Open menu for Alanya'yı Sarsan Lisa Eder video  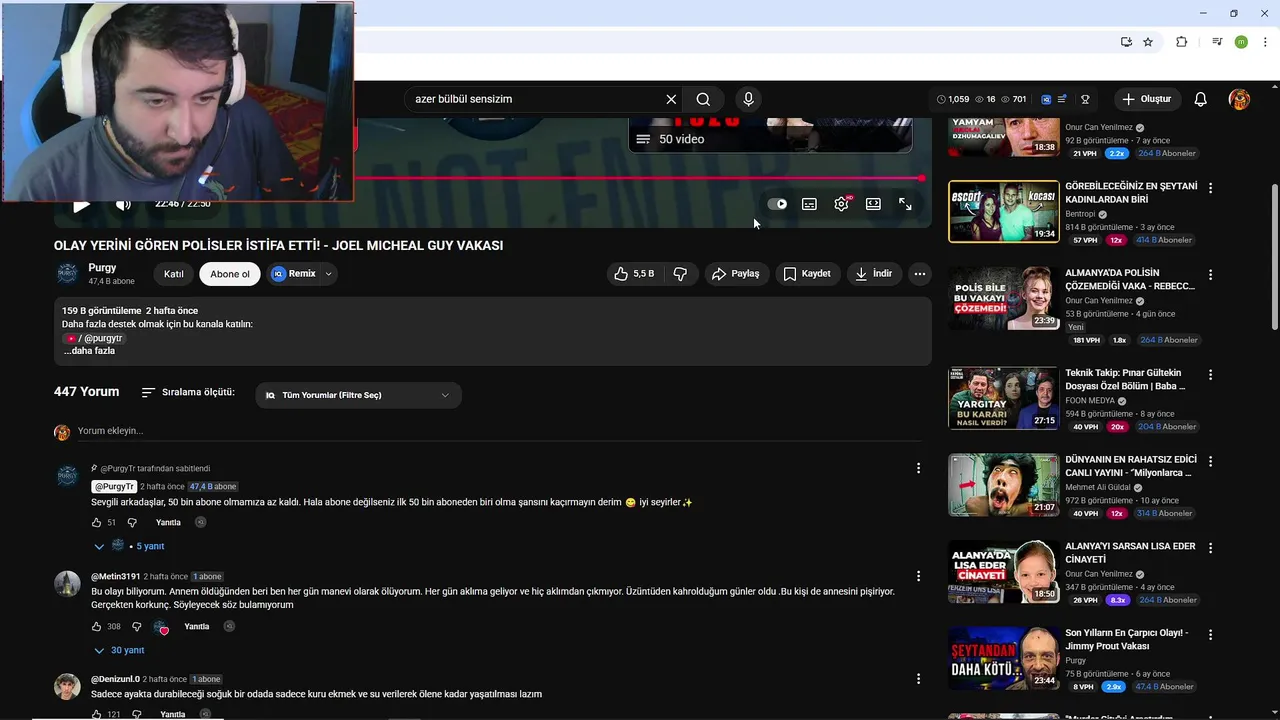[1210, 548]
